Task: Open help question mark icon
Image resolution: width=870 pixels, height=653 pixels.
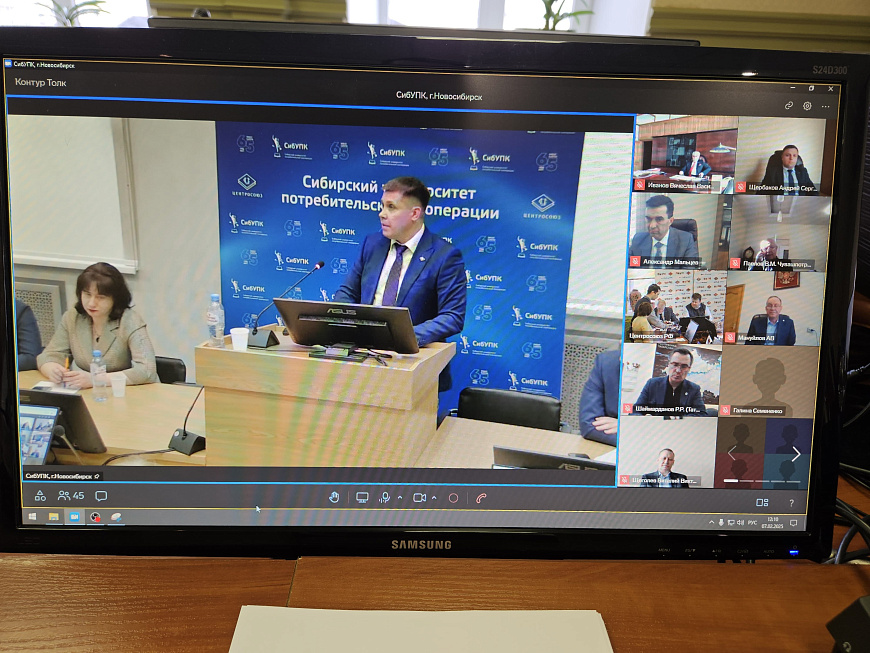Action: pos(792,503)
